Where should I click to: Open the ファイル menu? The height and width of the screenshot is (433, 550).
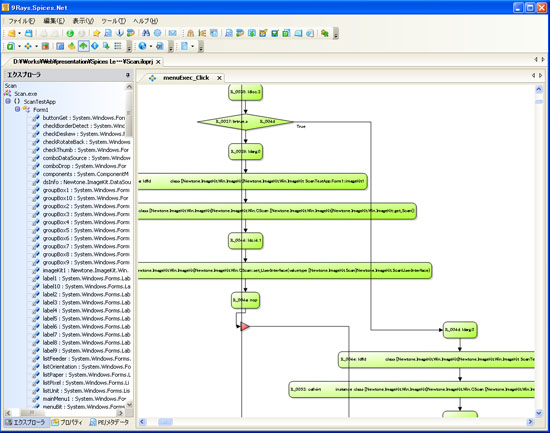tap(22, 21)
